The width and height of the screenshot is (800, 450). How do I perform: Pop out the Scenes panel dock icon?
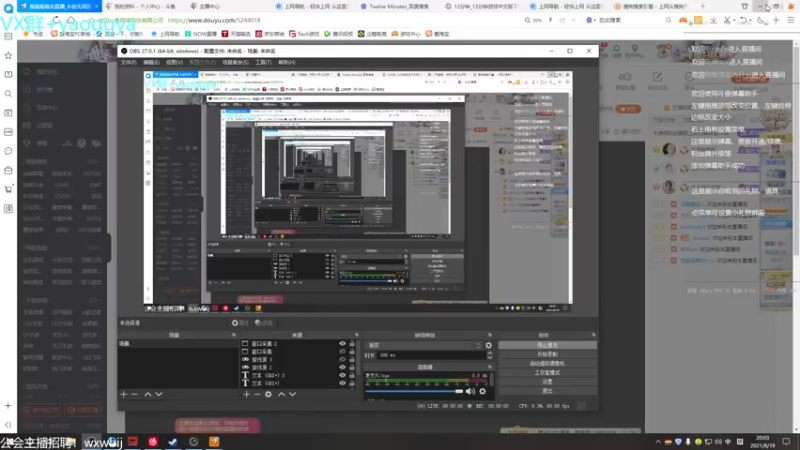pyautogui.click(x=234, y=335)
